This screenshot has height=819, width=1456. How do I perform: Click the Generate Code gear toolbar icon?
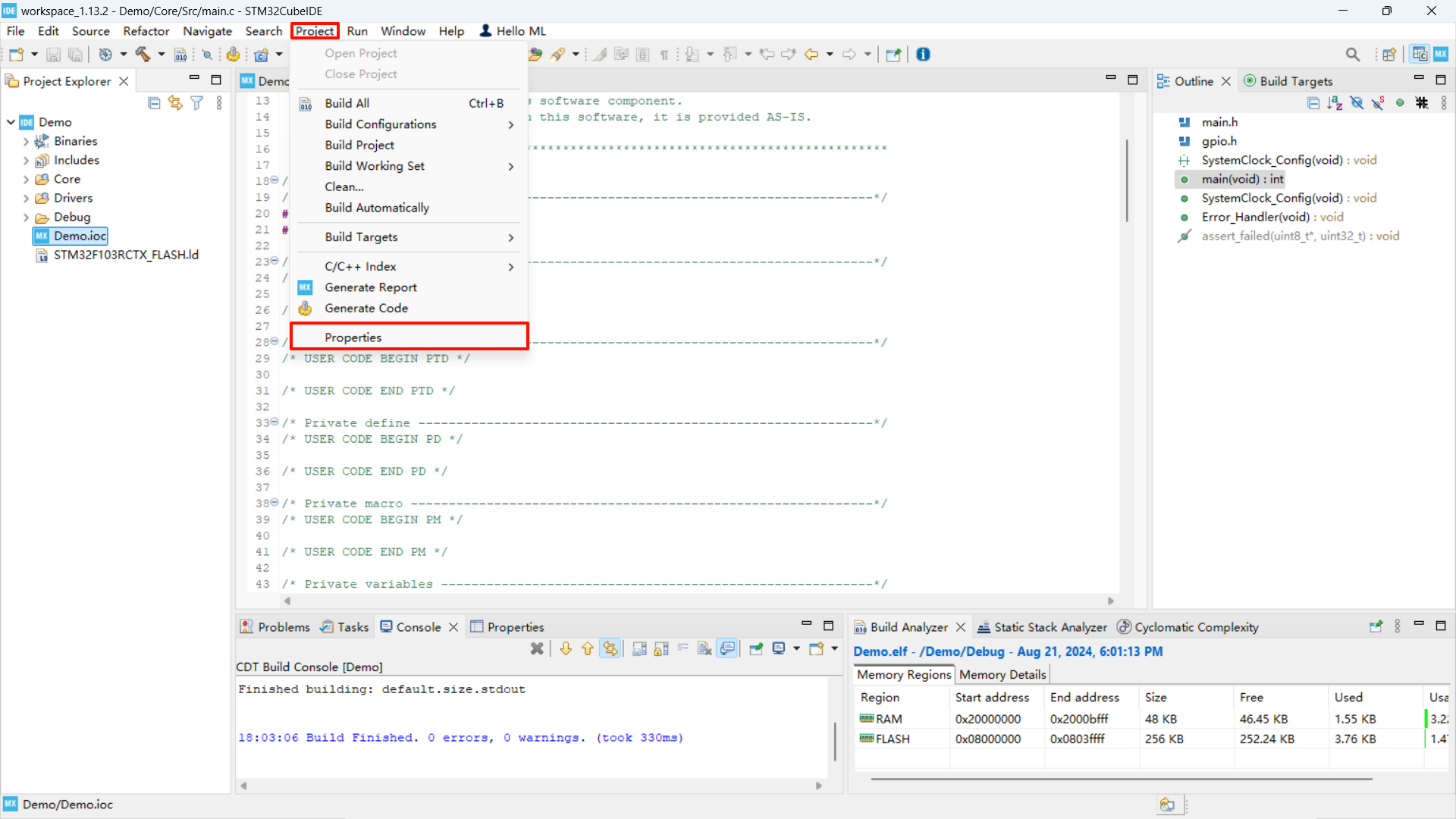[x=234, y=55]
